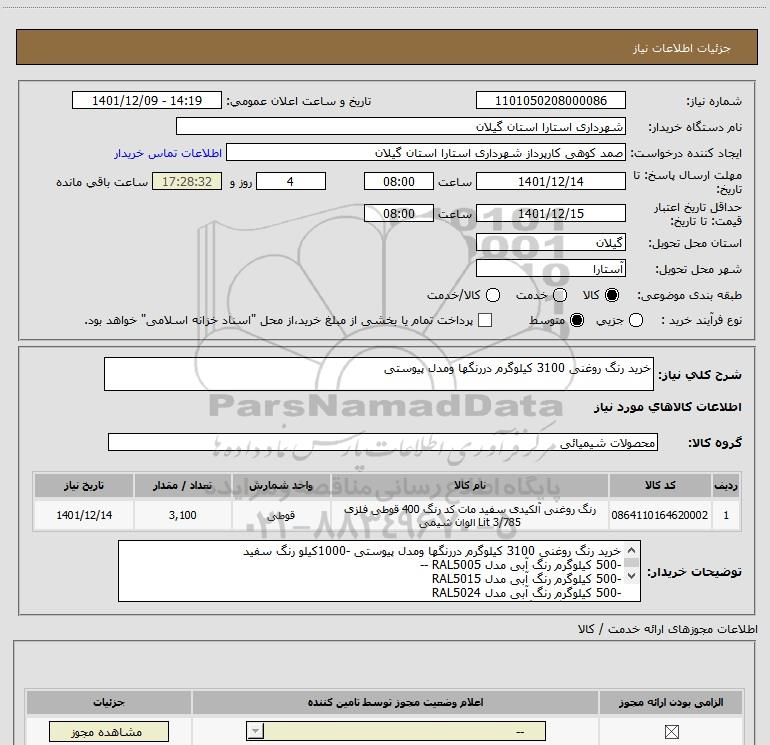Screen dimensions: 770x745
Task: Open the permit status dropdown arrow
Action: 255,731
